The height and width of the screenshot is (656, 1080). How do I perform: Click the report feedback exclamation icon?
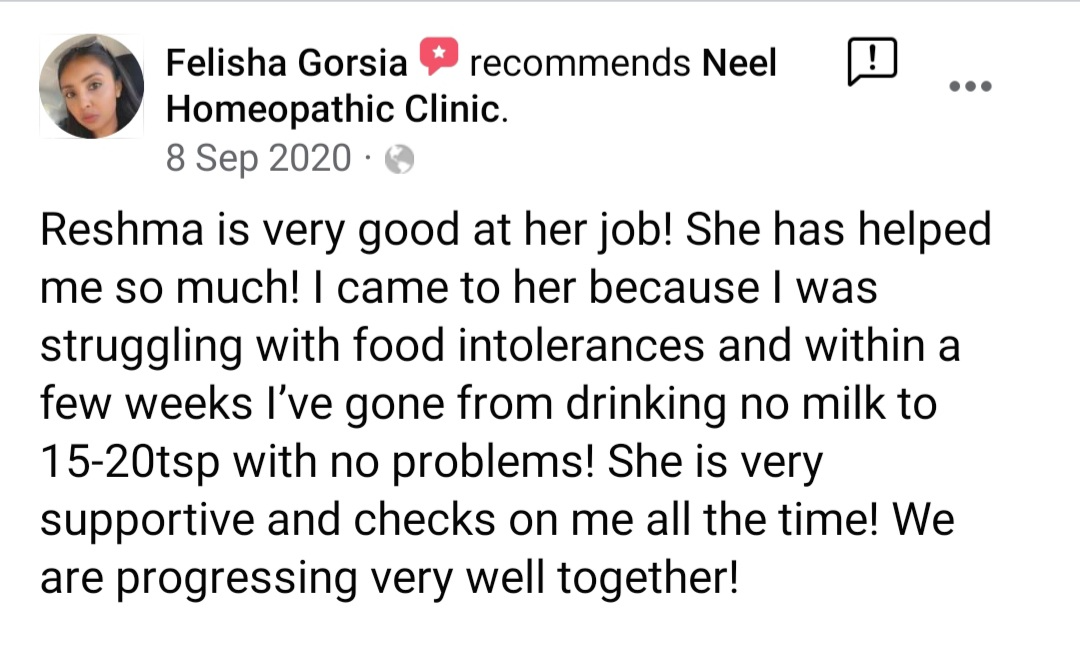pos(872,62)
